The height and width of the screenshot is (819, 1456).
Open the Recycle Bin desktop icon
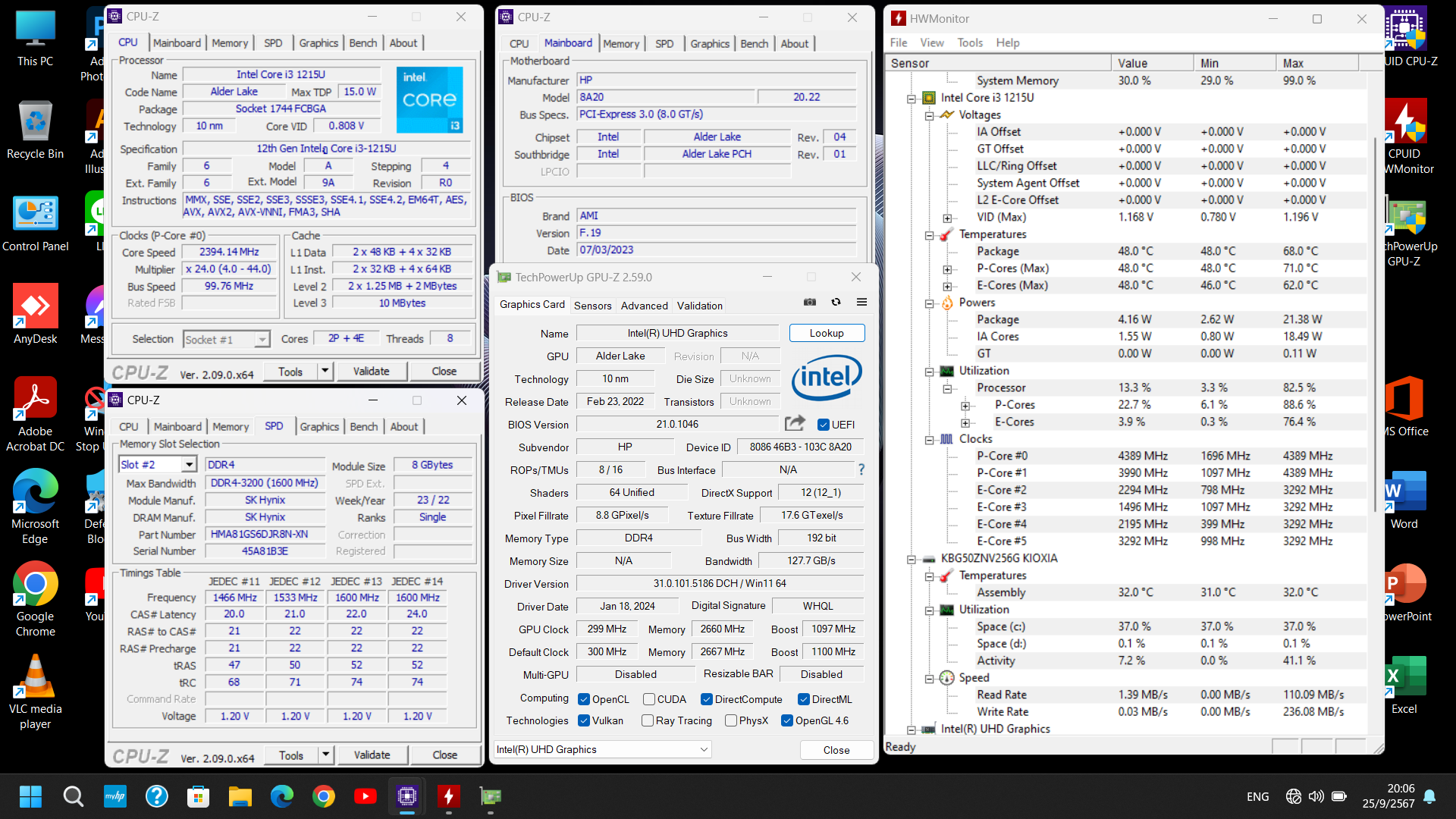[35, 130]
